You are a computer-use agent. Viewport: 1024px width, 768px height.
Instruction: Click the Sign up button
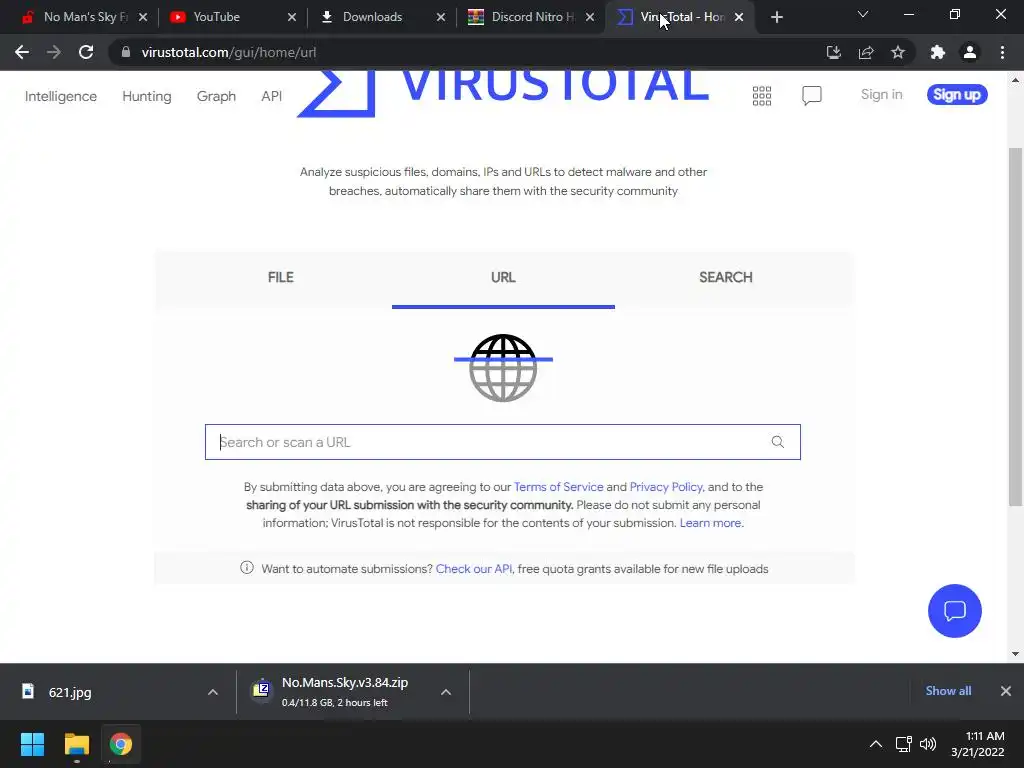[x=957, y=95]
